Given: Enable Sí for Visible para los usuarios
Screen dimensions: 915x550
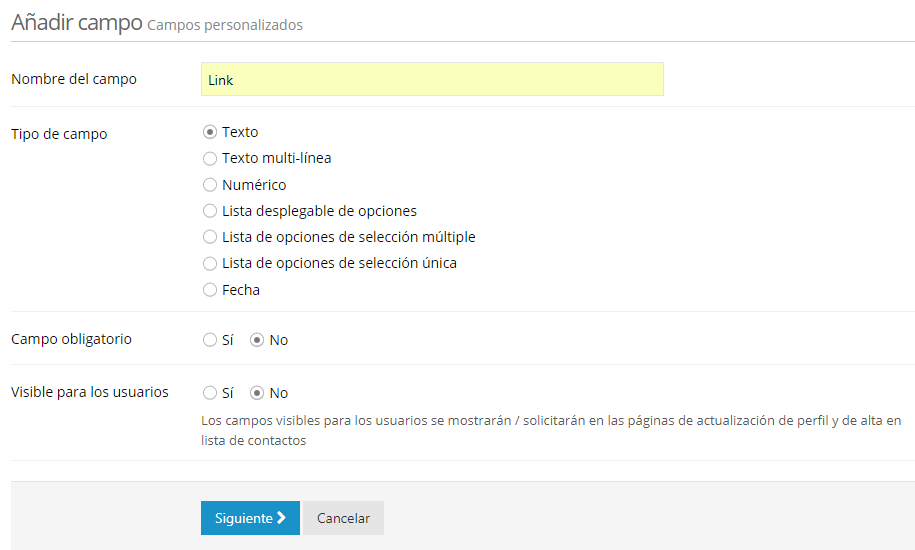Looking at the screenshot, I should point(210,393).
